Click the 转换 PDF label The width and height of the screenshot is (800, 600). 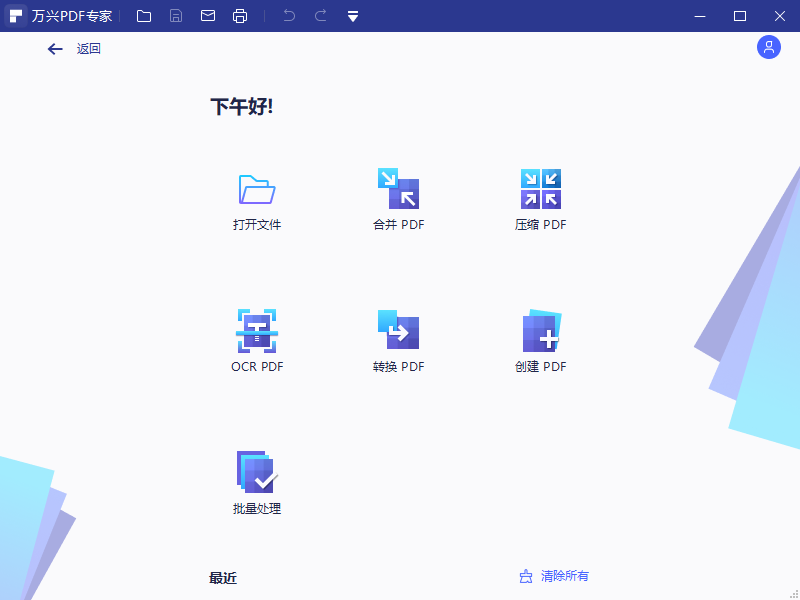398,367
